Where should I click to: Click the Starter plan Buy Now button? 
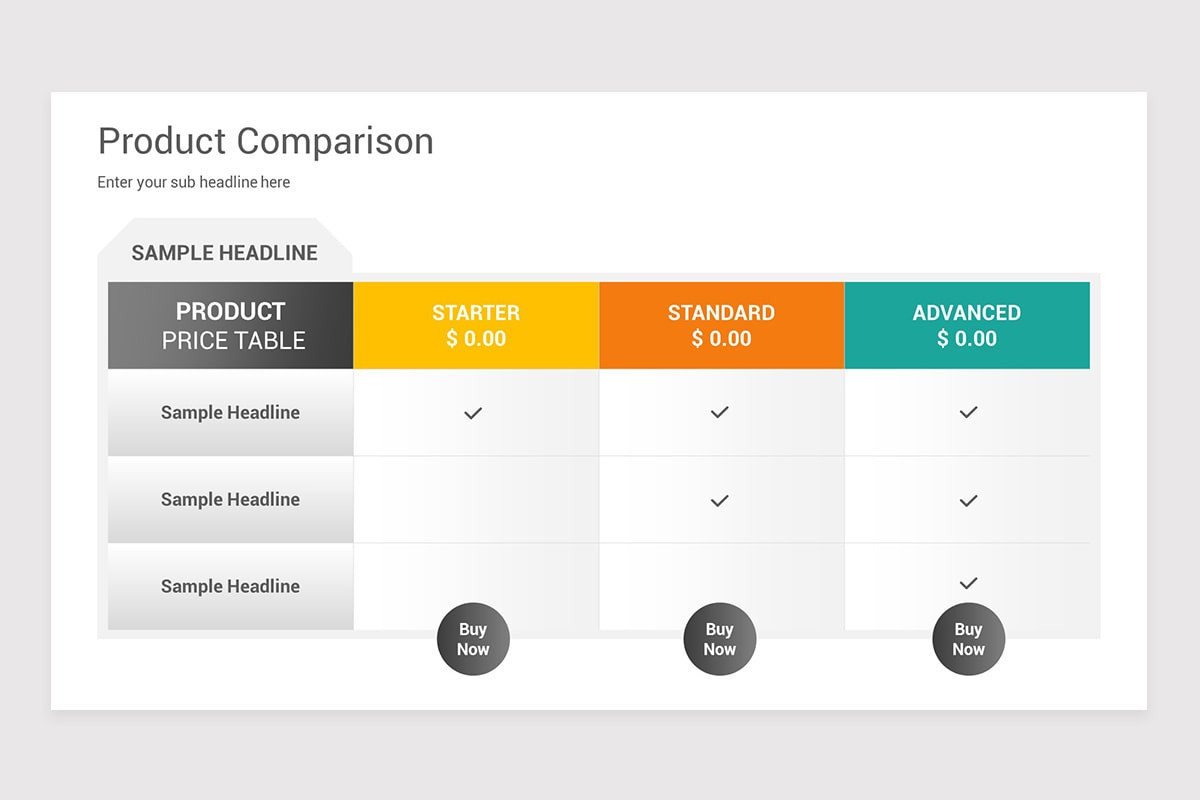coord(473,639)
